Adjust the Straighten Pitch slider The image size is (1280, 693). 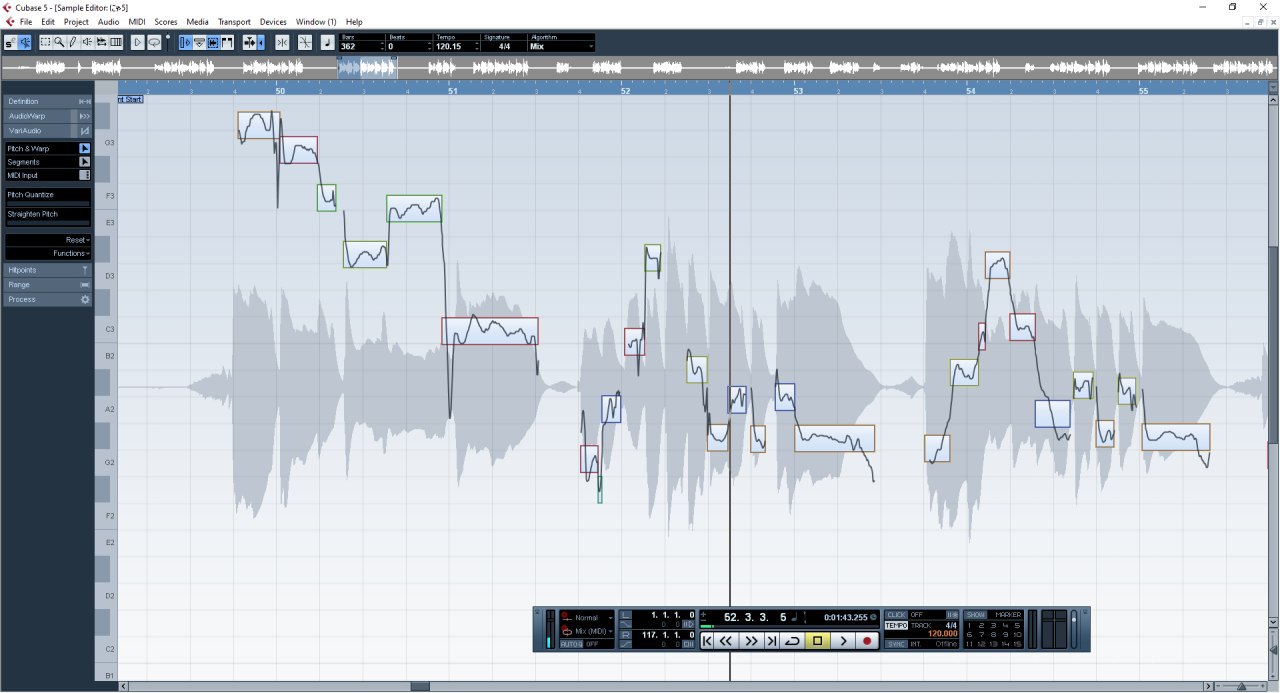48,223
